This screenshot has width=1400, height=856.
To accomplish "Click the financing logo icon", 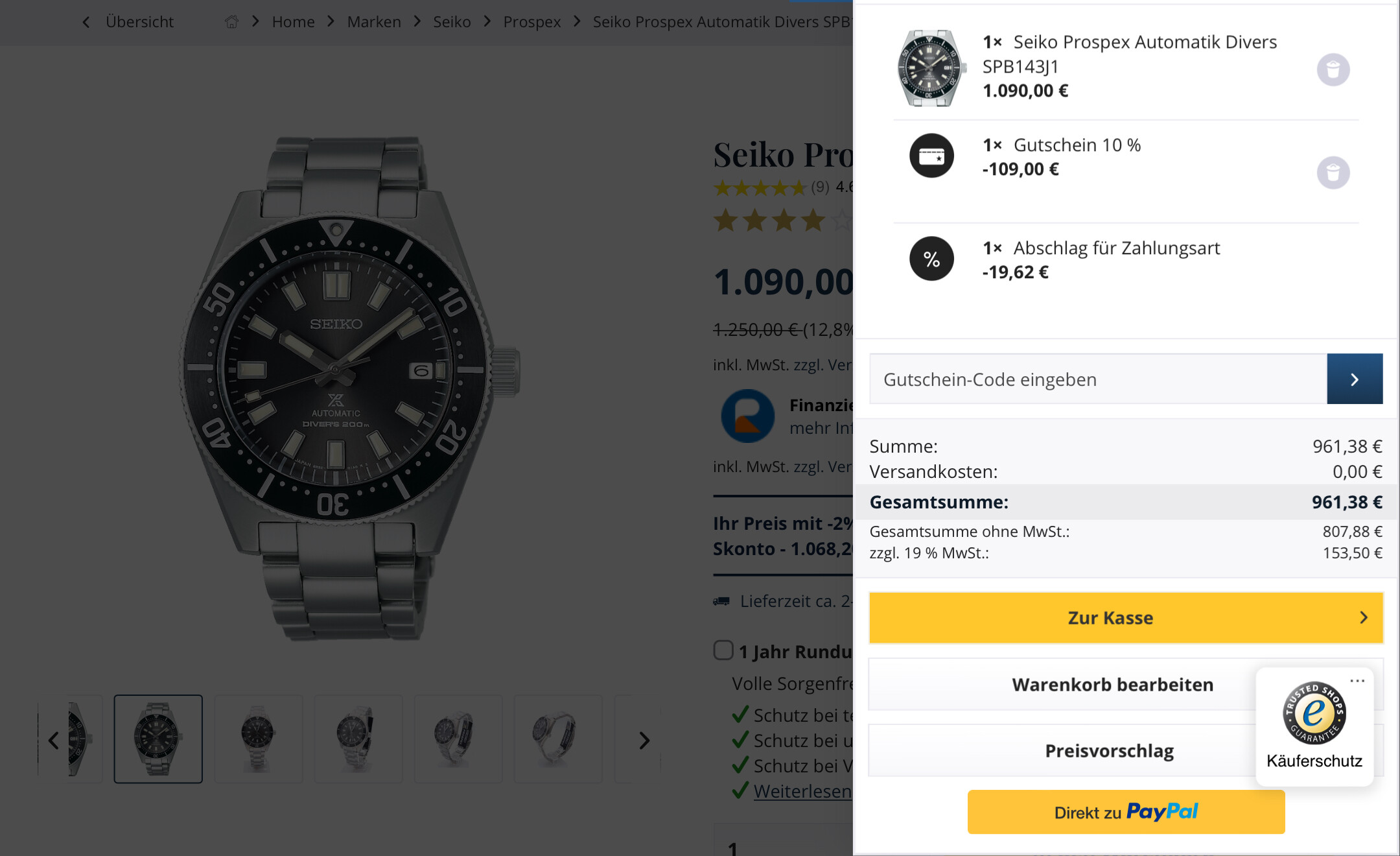I will point(747,416).
